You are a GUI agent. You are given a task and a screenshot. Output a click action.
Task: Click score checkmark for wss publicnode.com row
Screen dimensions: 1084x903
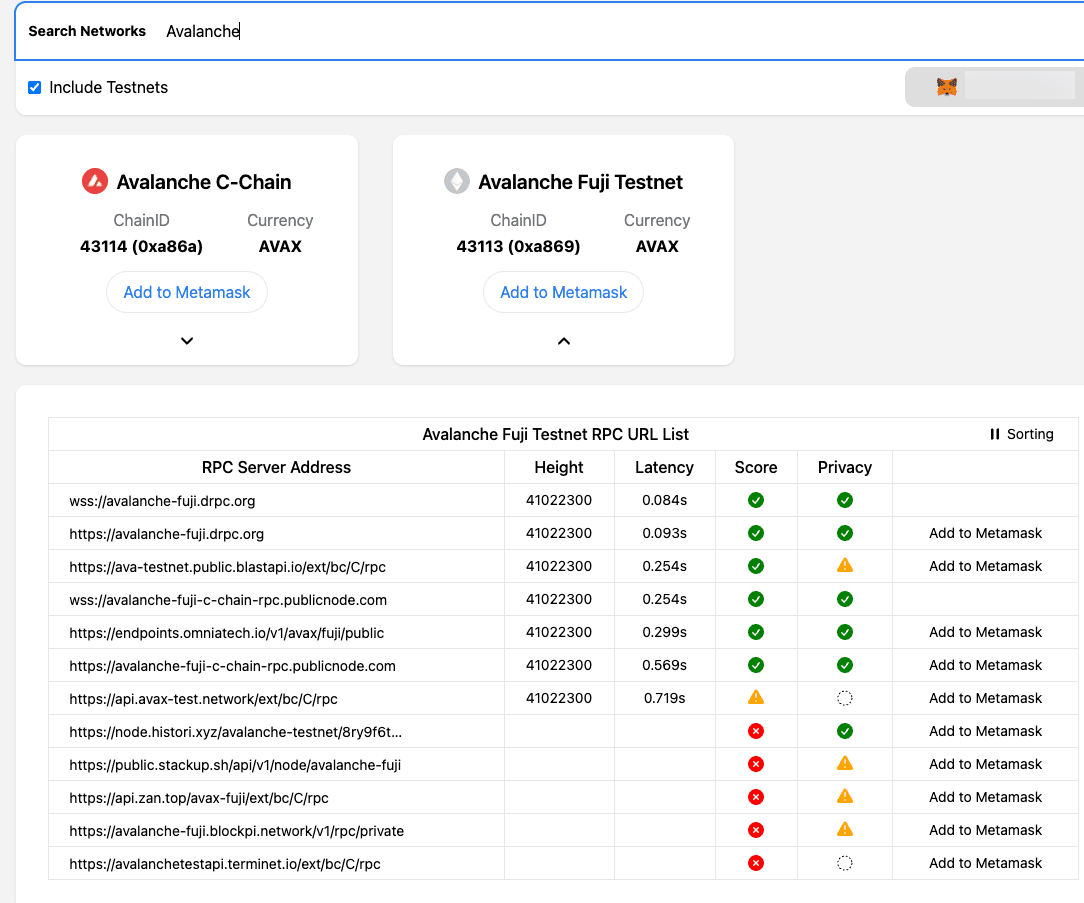(x=756, y=599)
